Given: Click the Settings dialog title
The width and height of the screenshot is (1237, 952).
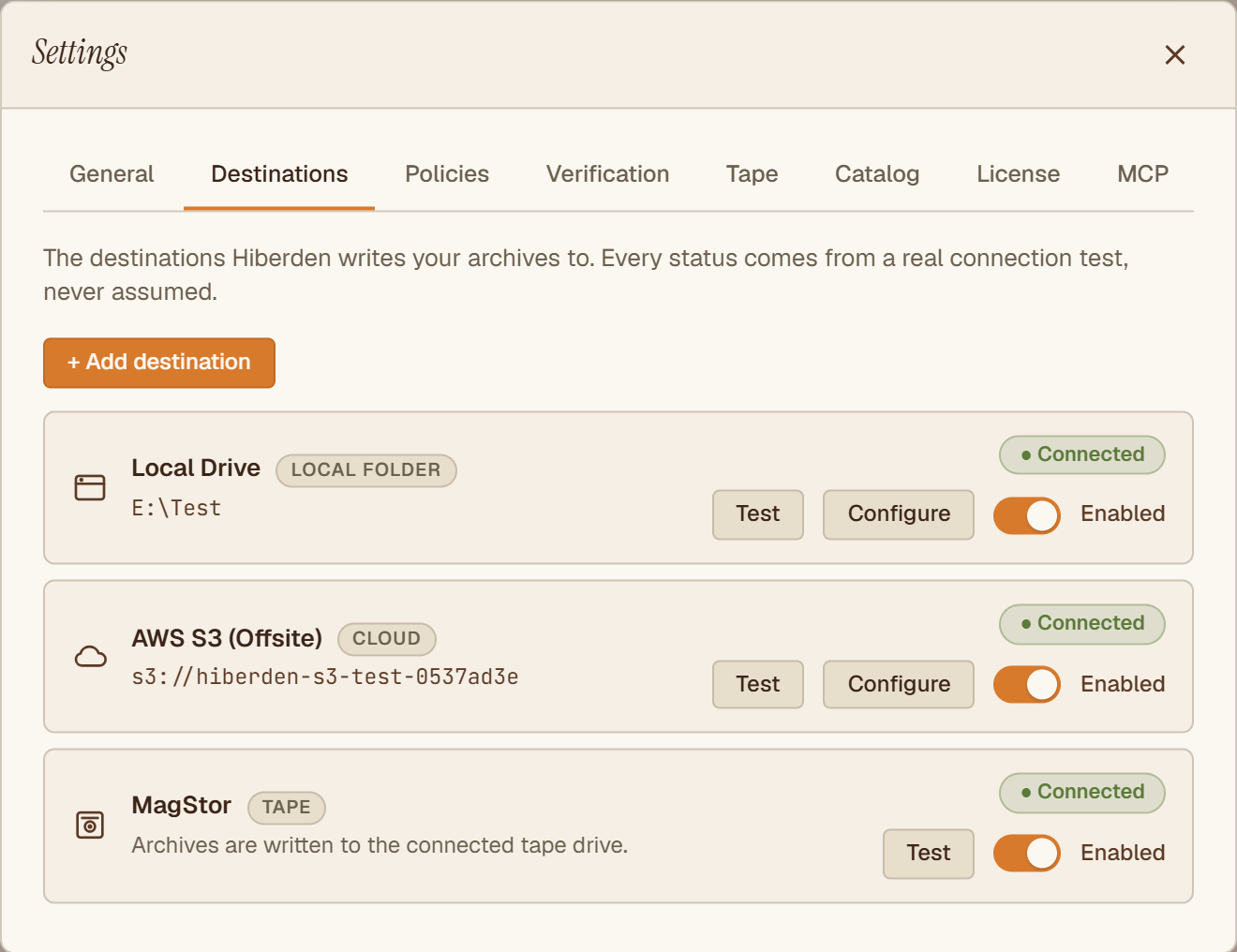Looking at the screenshot, I should (80, 53).
